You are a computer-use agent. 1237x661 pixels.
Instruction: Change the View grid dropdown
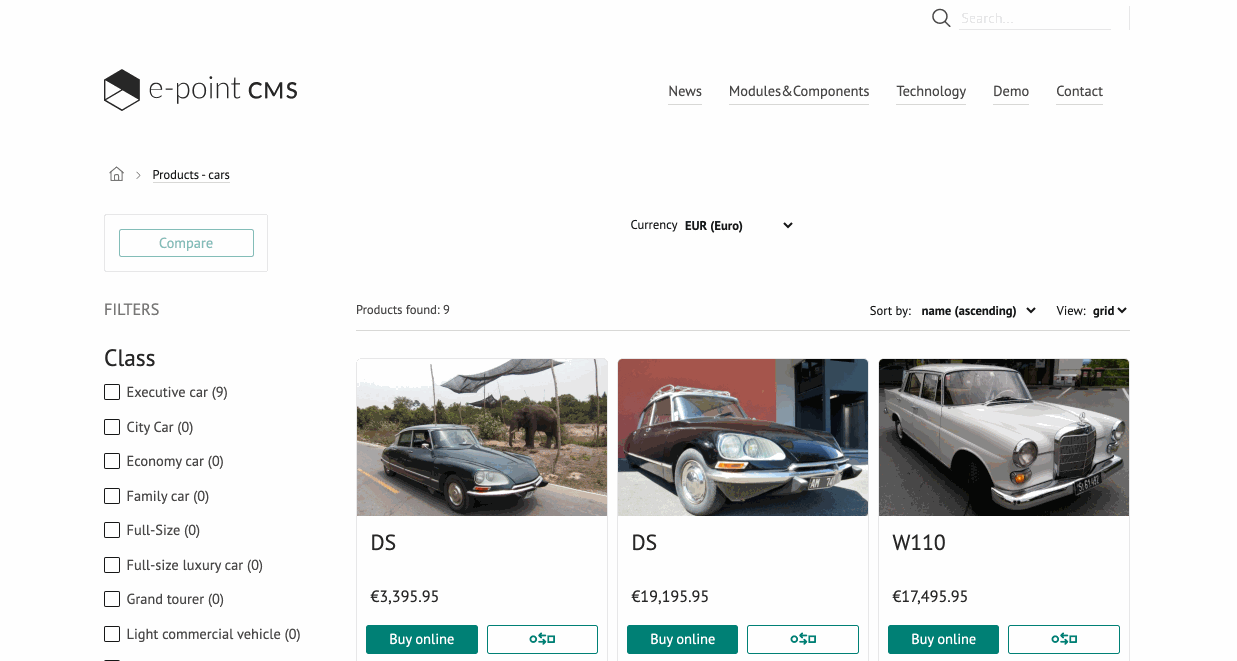click(x=1110, y=311)
